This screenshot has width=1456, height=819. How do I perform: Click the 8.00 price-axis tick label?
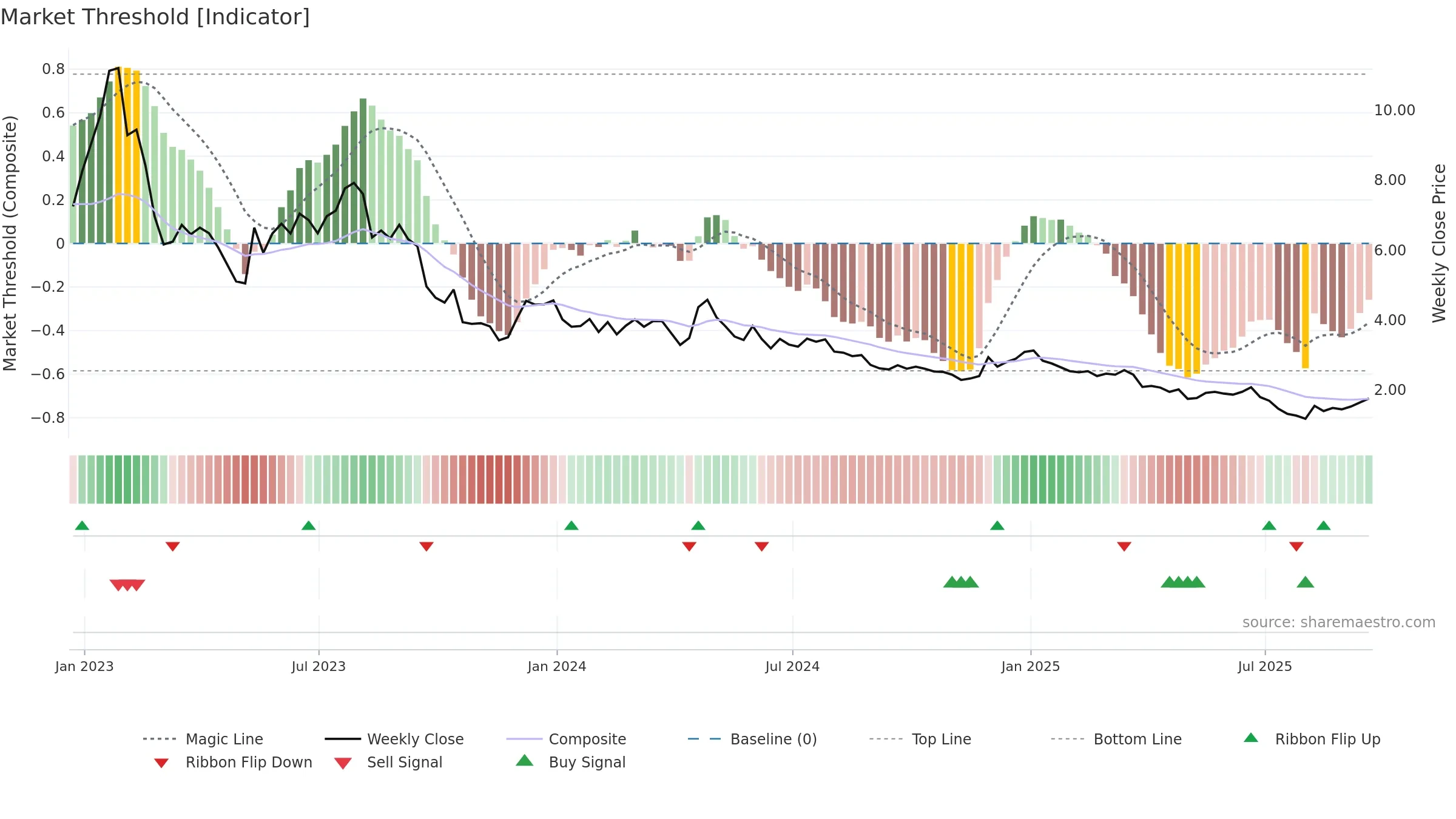1390,180
